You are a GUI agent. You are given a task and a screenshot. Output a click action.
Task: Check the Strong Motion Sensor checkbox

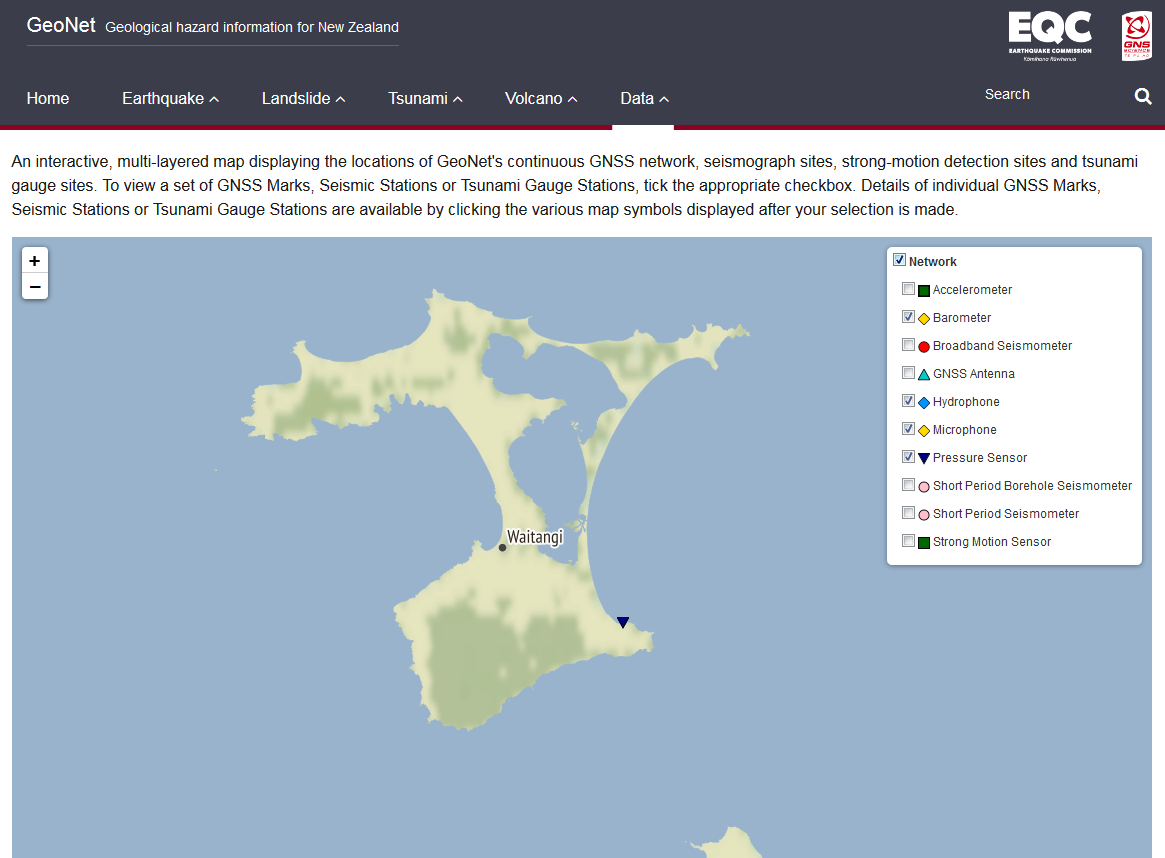click(908, 540)
